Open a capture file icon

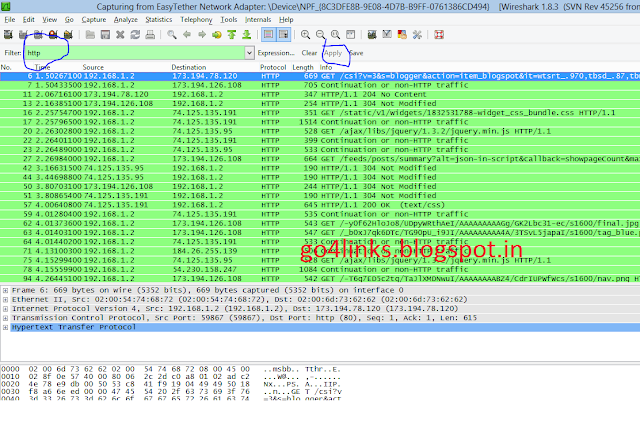point(90,35)
